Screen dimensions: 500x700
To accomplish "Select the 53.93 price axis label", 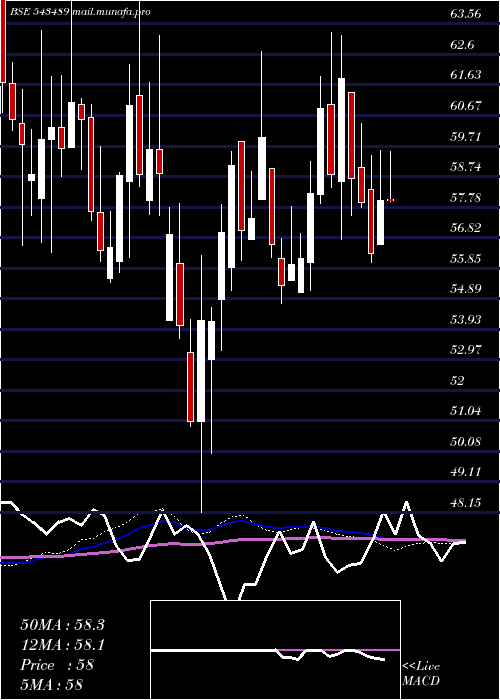I will point(466,320).
